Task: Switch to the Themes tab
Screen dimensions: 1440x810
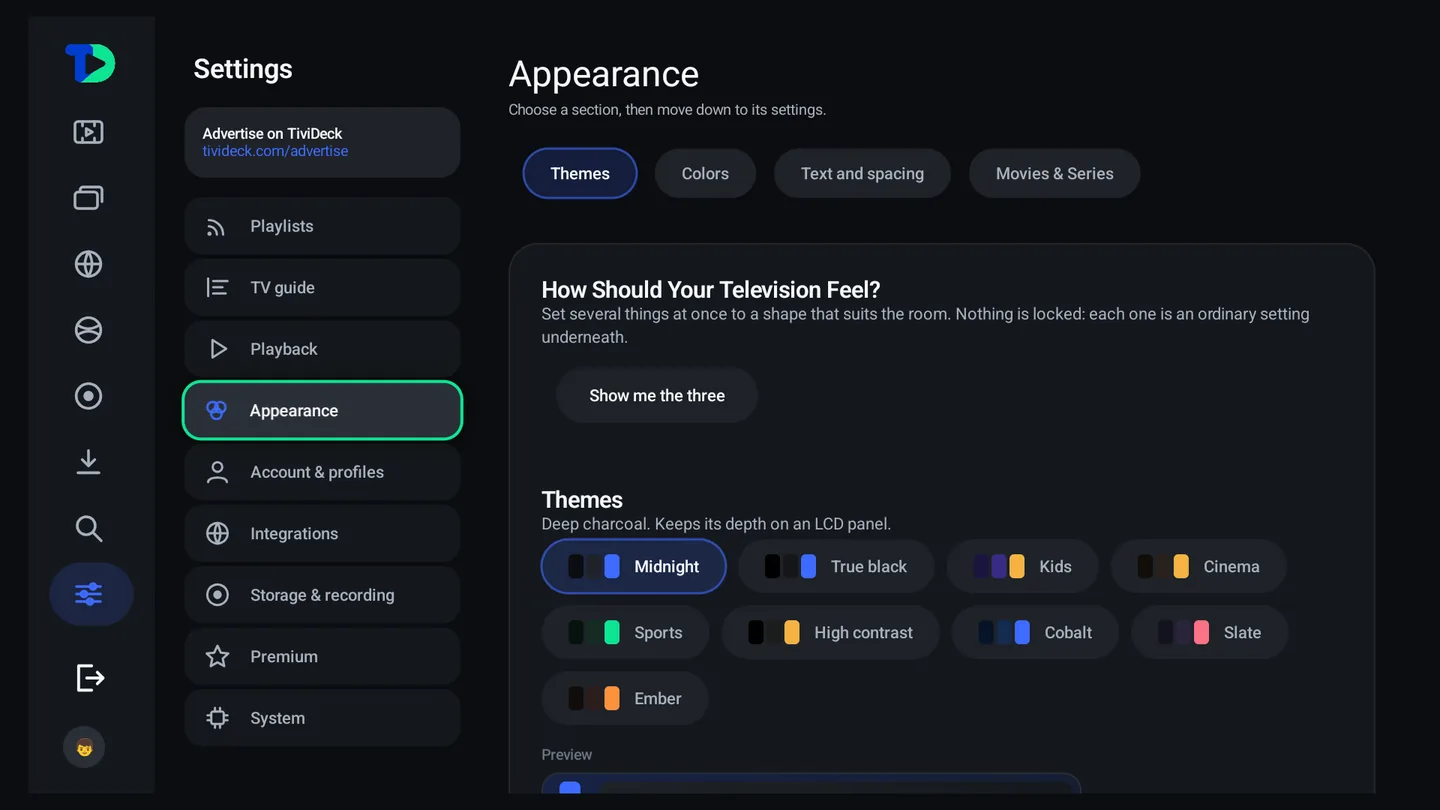Action: coord(580,173)
